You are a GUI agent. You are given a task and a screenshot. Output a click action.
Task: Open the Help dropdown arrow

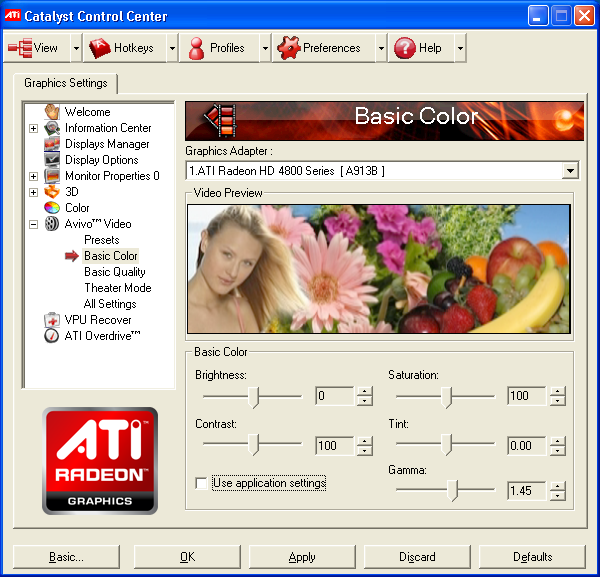[x=460, y=48]
